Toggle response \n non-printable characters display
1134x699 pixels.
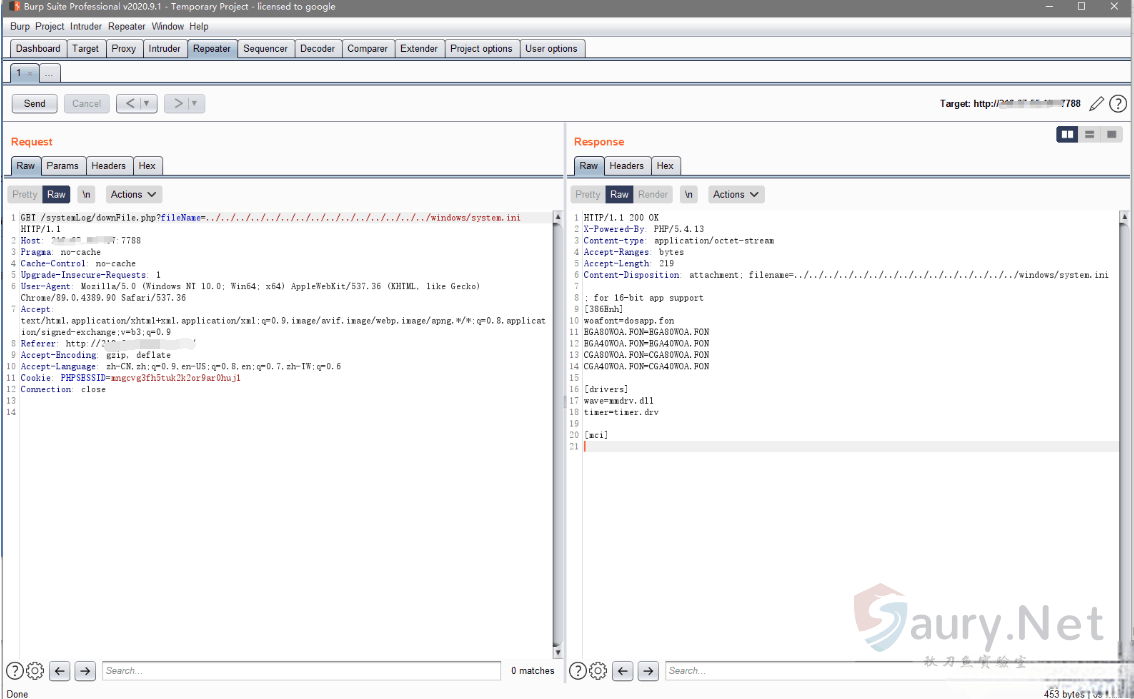[689, 195]
